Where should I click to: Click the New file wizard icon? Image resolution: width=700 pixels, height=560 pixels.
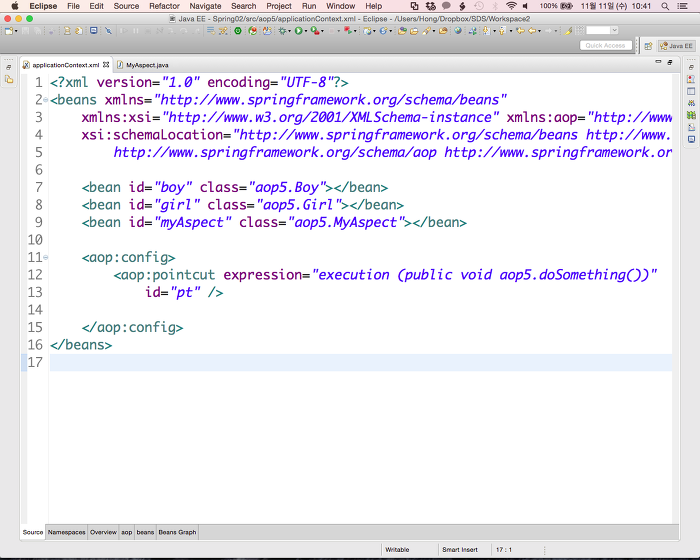coord(9,31)
